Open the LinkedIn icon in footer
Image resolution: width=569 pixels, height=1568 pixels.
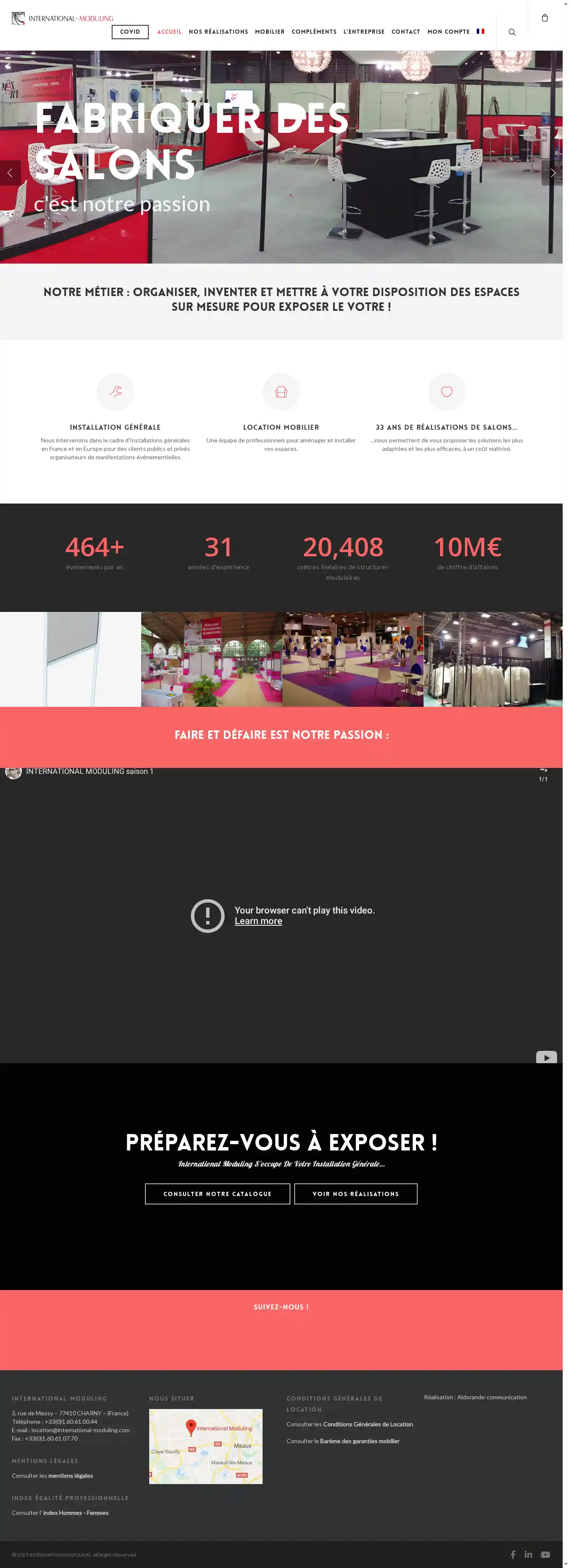click(528, 1554)
